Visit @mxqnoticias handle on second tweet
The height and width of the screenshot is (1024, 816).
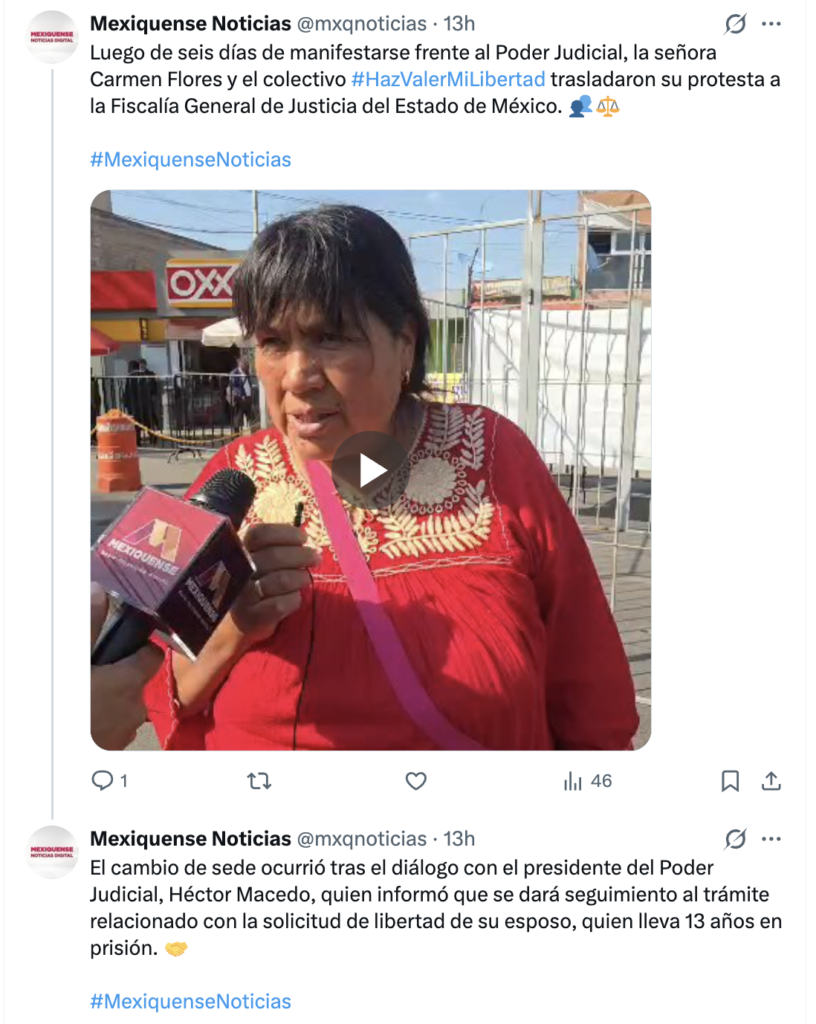(x=362, y=839)
